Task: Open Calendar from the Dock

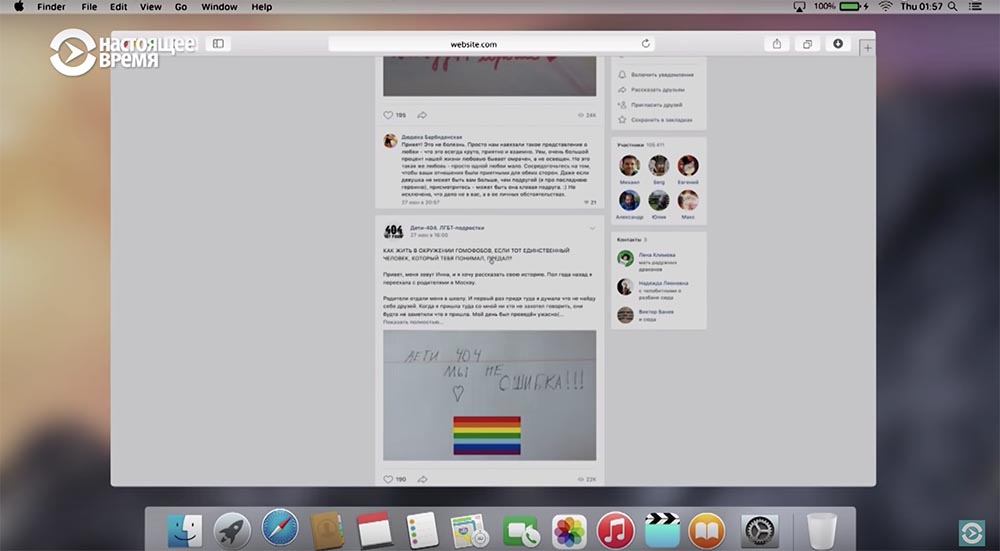Action: (x=374, y=531)
